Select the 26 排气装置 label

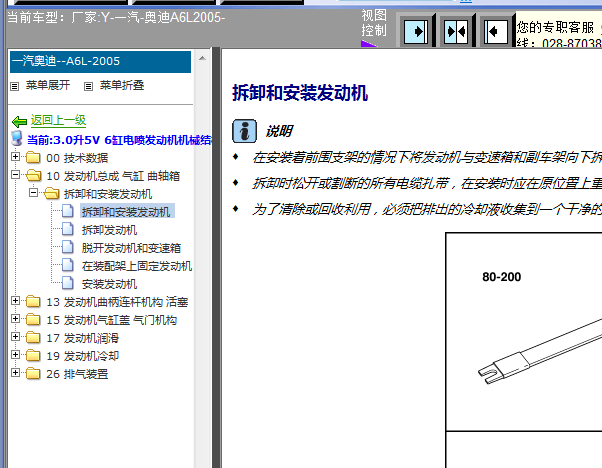[x=77, y=374]
